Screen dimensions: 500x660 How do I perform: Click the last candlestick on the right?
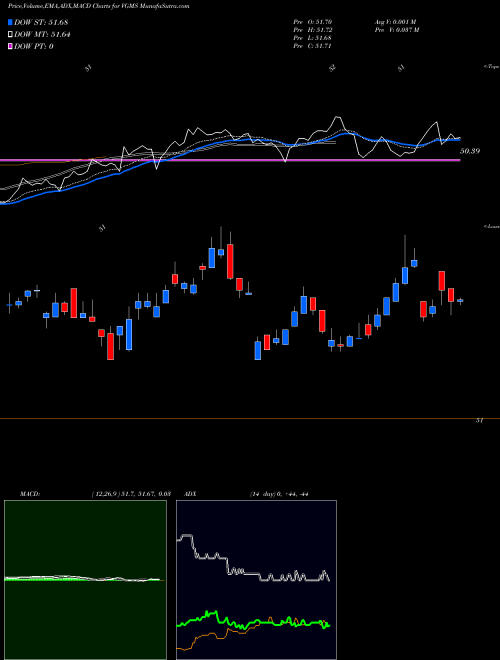point(460,301)
